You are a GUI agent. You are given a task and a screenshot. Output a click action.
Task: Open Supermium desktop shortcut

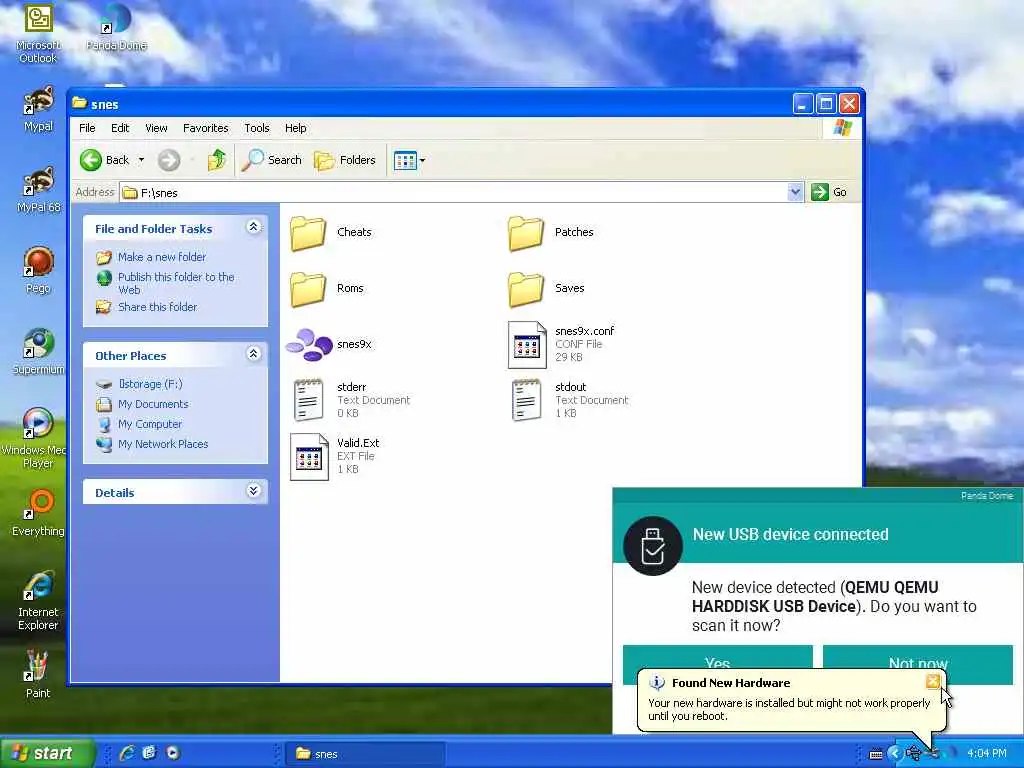(38, 352)
